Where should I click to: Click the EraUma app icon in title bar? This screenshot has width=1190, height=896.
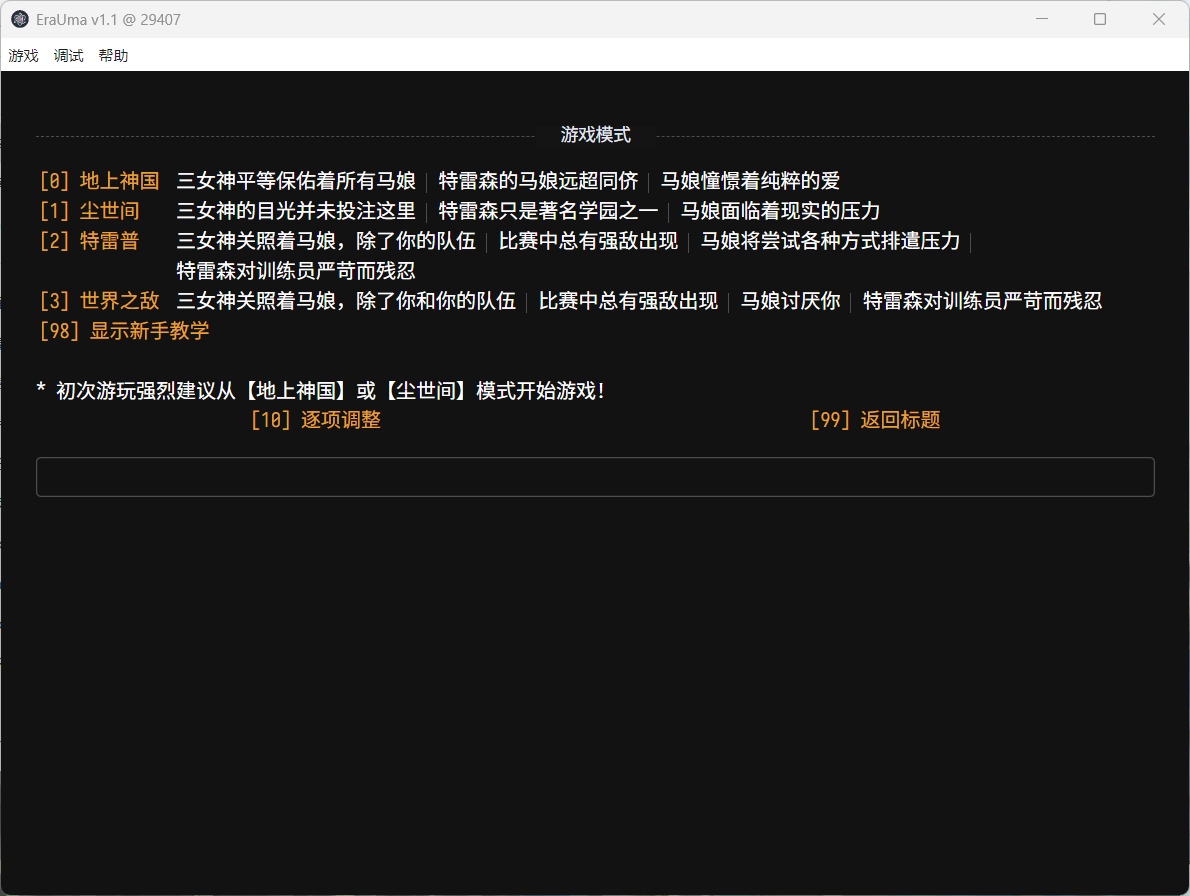point(20,19)
